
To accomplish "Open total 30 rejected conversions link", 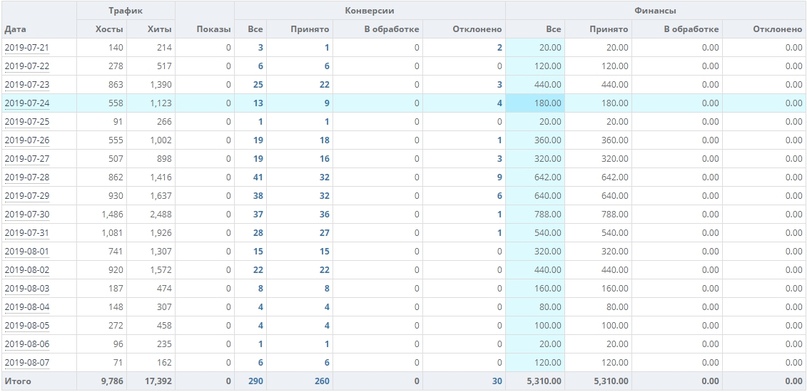I will [x=497, y=382].
